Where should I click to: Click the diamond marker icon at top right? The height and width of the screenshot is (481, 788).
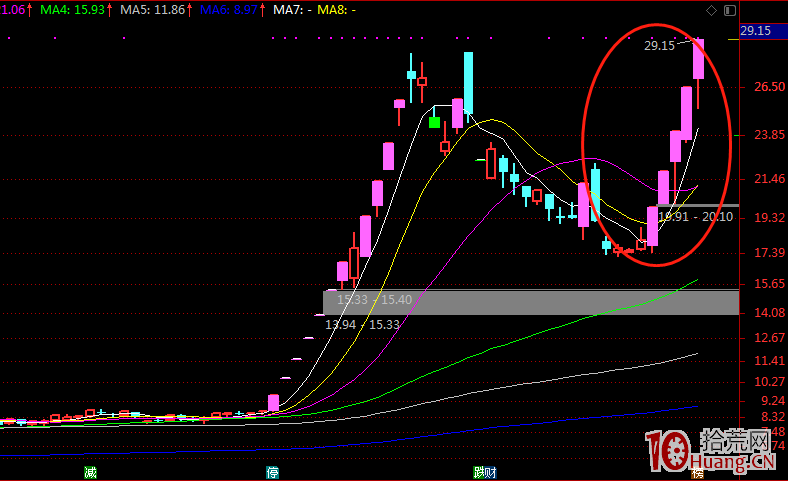[711, 10]
